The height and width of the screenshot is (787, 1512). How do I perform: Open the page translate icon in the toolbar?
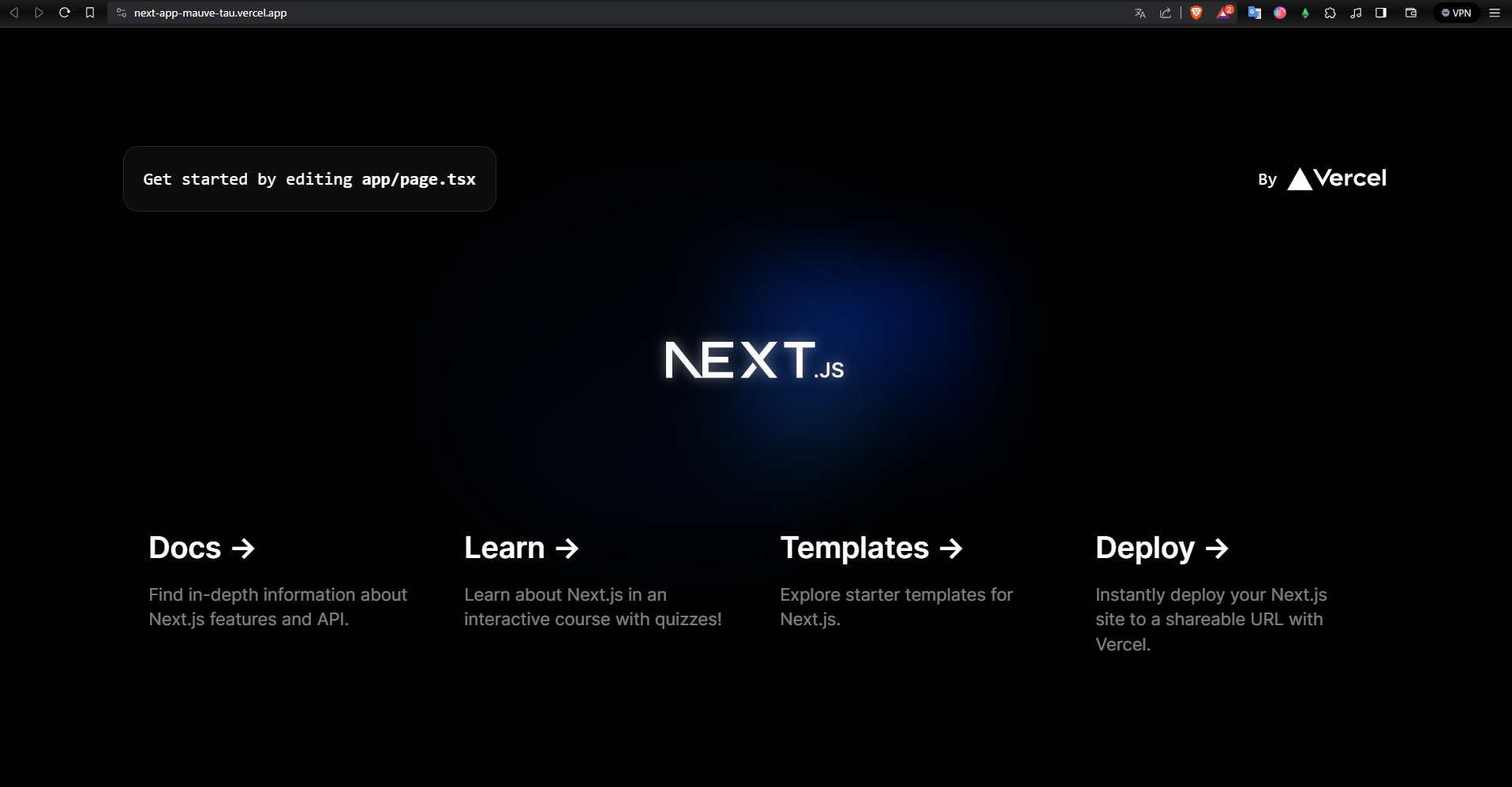1140,13
